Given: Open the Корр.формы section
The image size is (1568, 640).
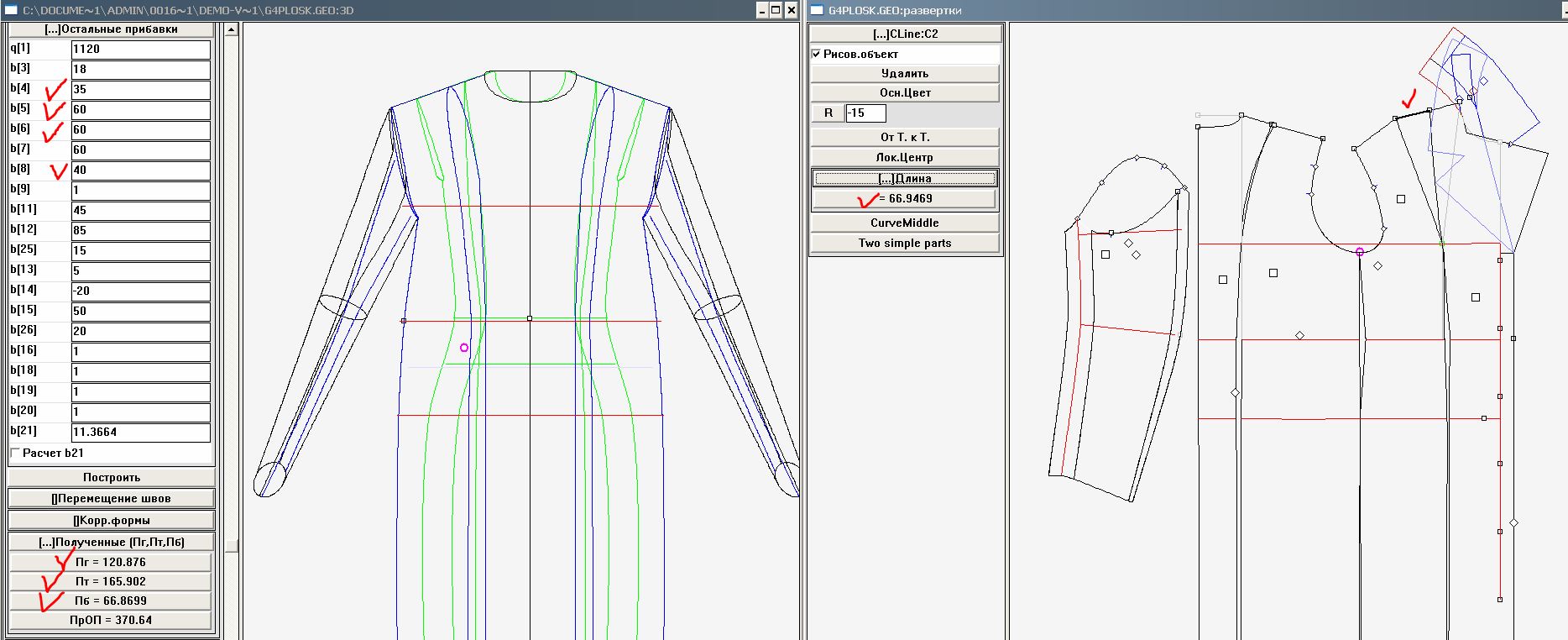Looking at the screenshot, I should pos(111,520).
